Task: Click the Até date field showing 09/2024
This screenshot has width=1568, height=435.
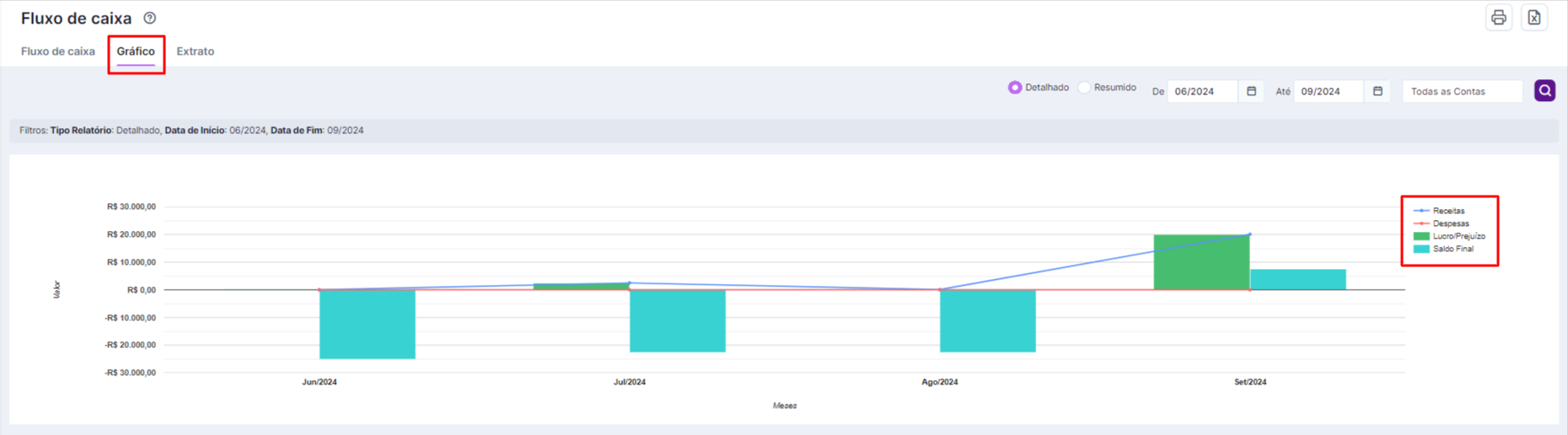Action: (1329, 91)
